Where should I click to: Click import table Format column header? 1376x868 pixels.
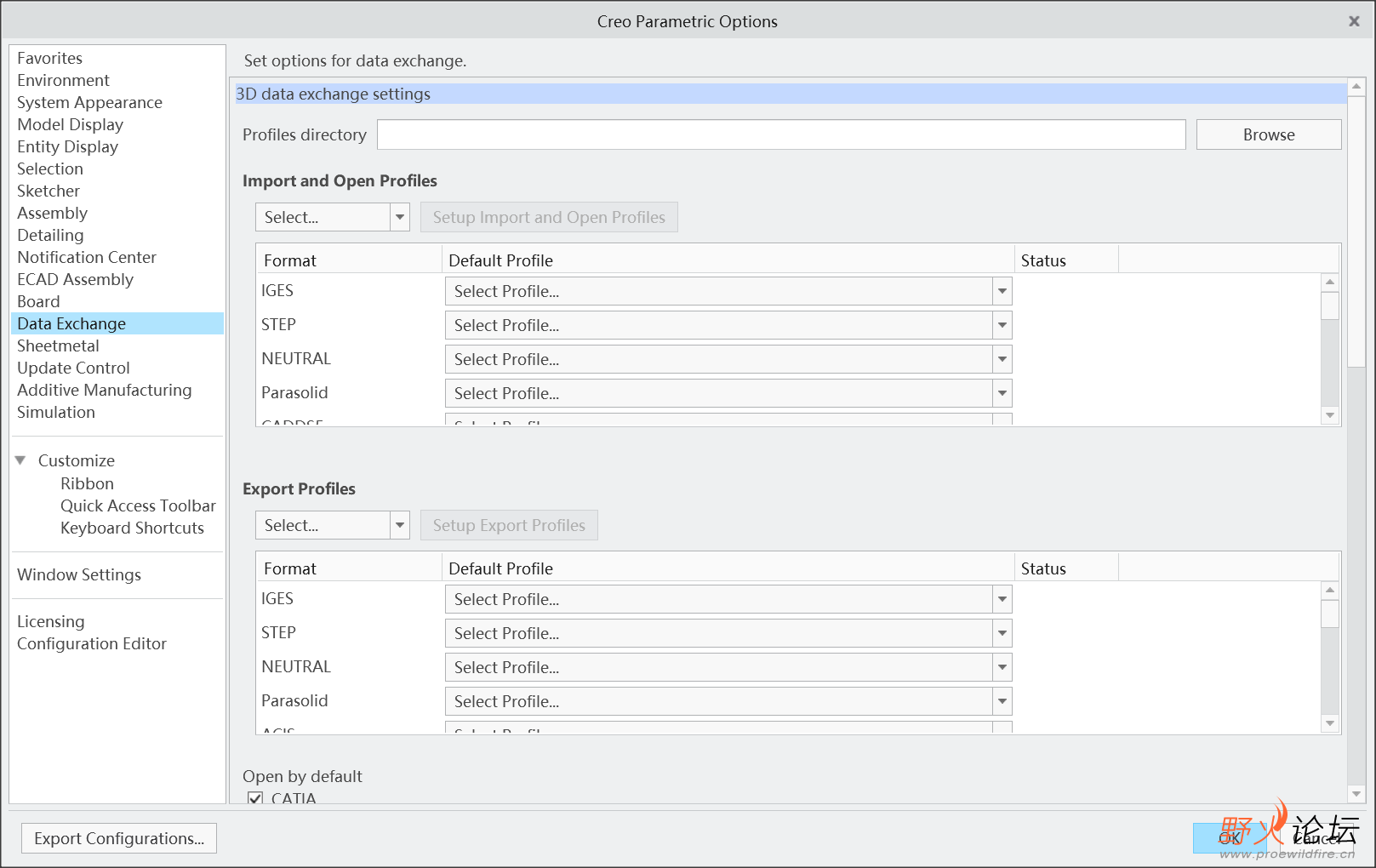[349, 260]
